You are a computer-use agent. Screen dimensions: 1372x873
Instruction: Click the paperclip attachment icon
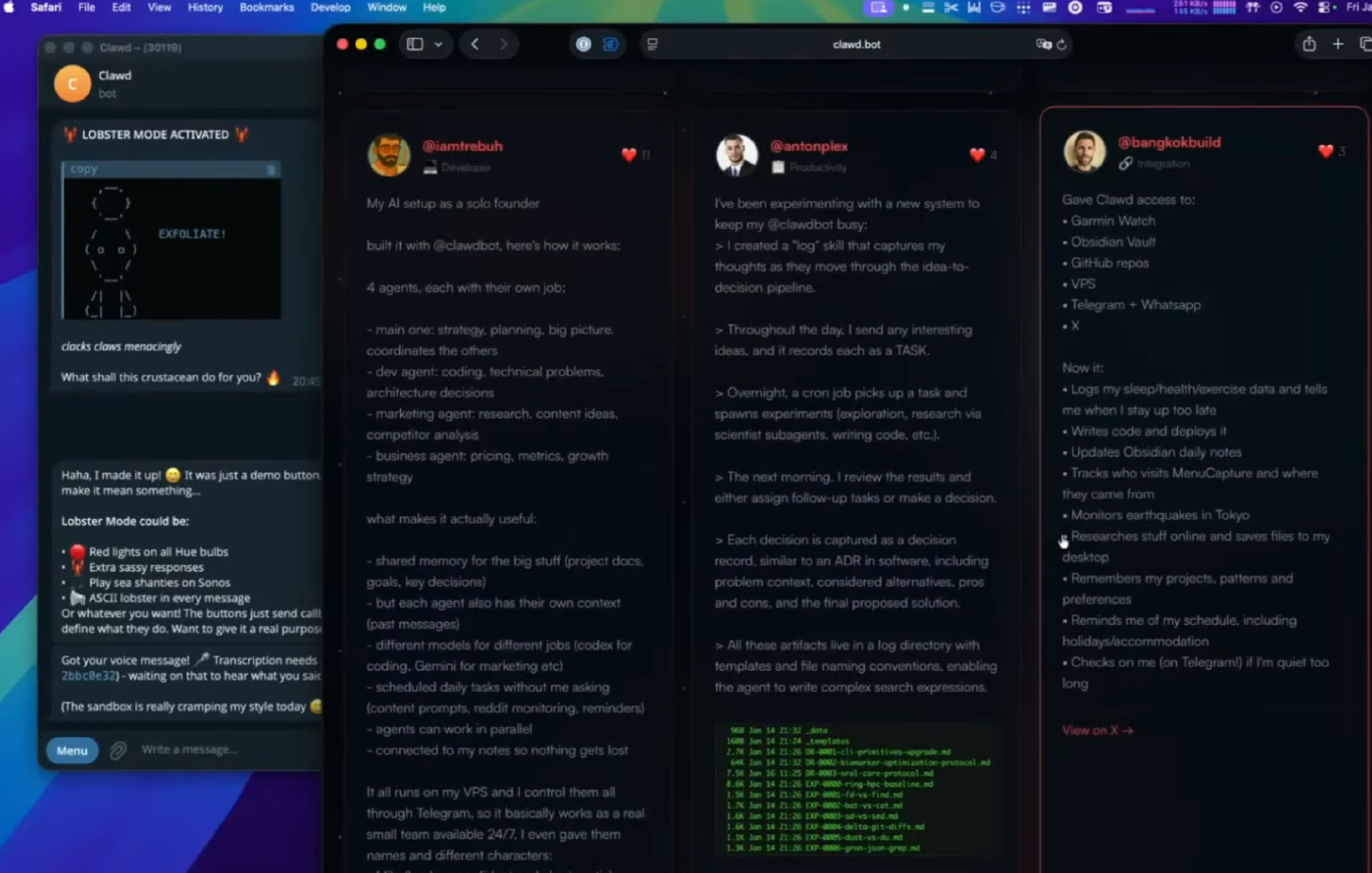point(118,750)
